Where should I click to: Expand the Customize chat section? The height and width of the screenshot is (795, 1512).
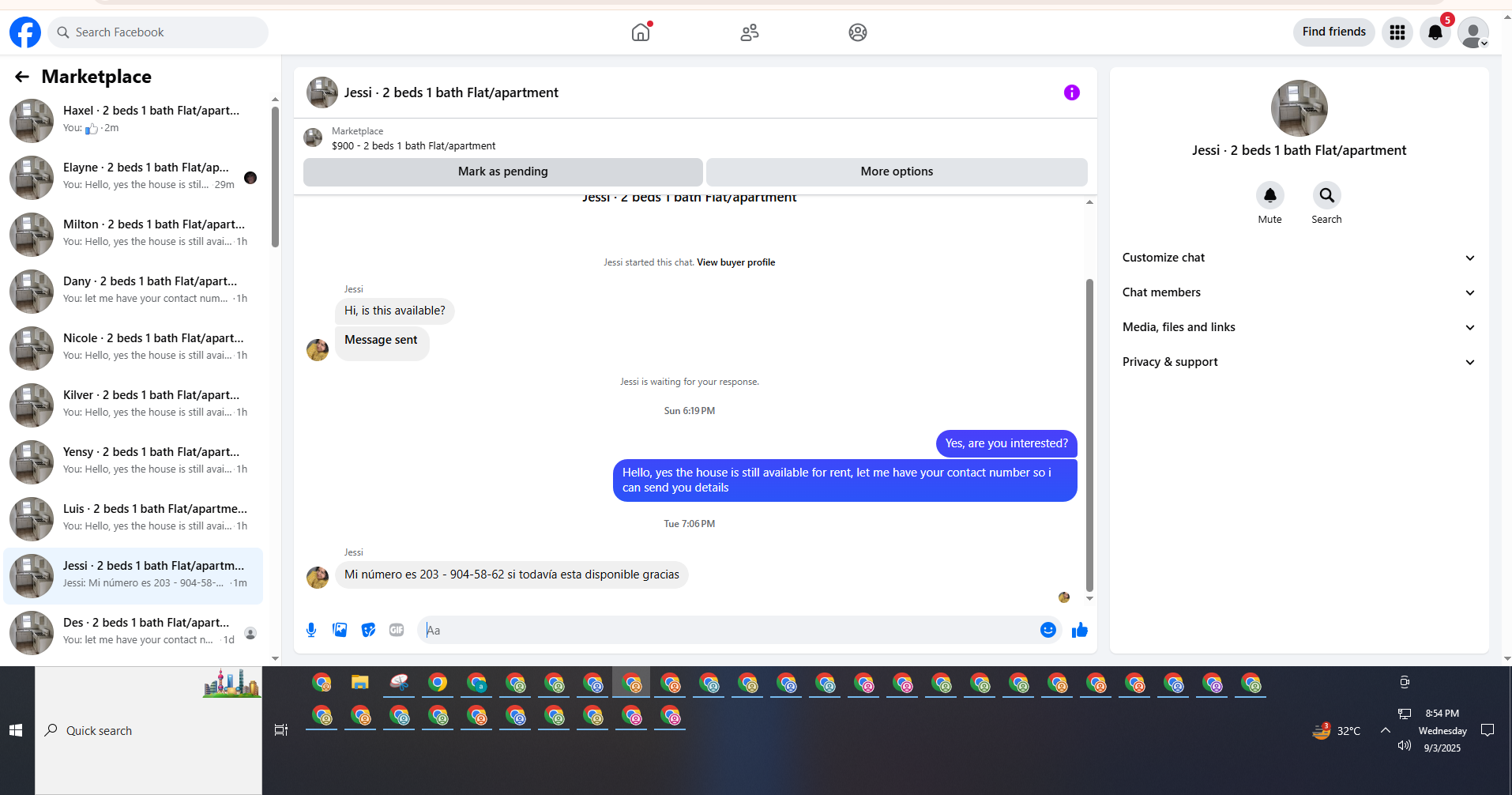[1299, 258]
